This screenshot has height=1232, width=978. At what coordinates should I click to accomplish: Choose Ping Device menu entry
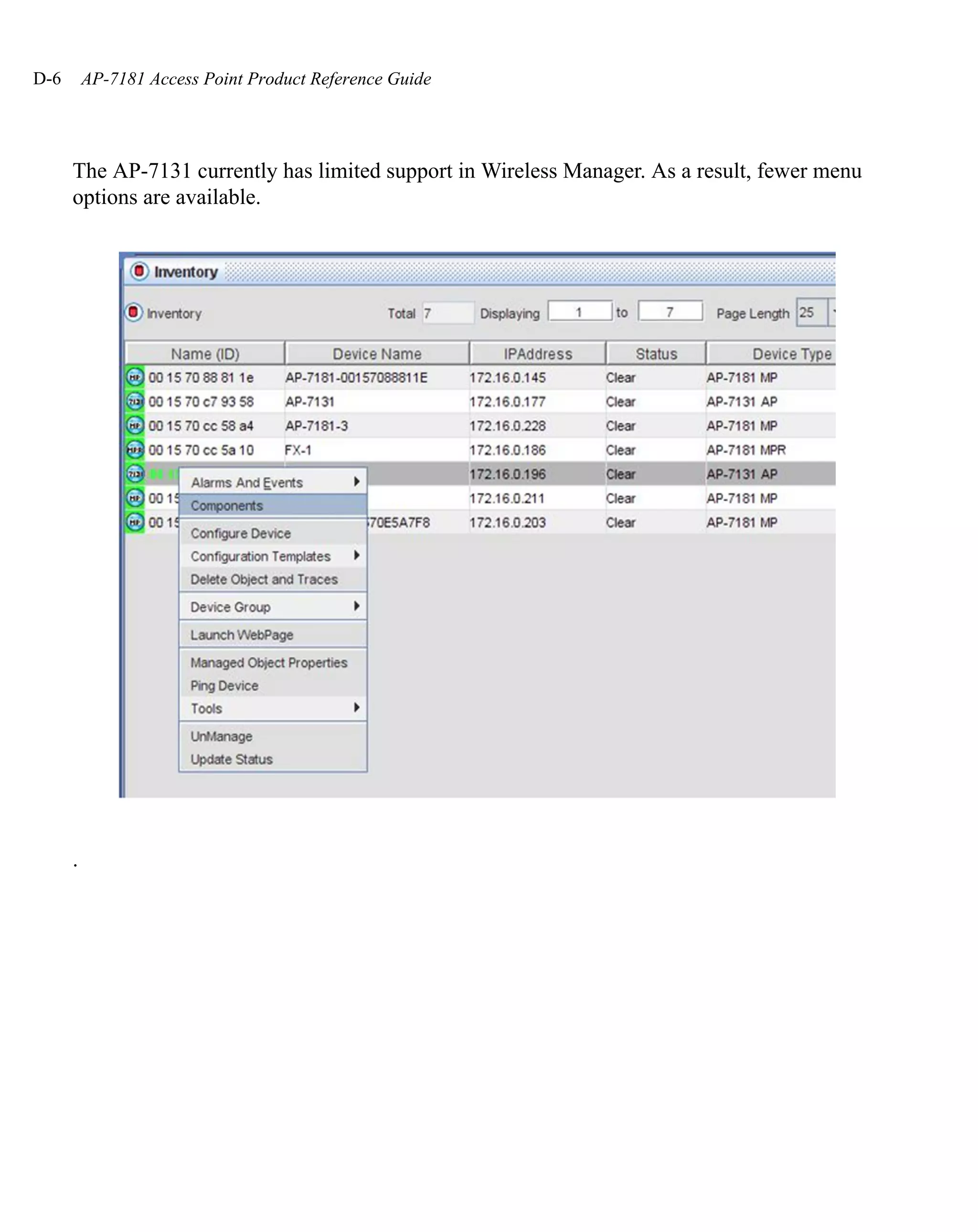(x=273, y=685)
